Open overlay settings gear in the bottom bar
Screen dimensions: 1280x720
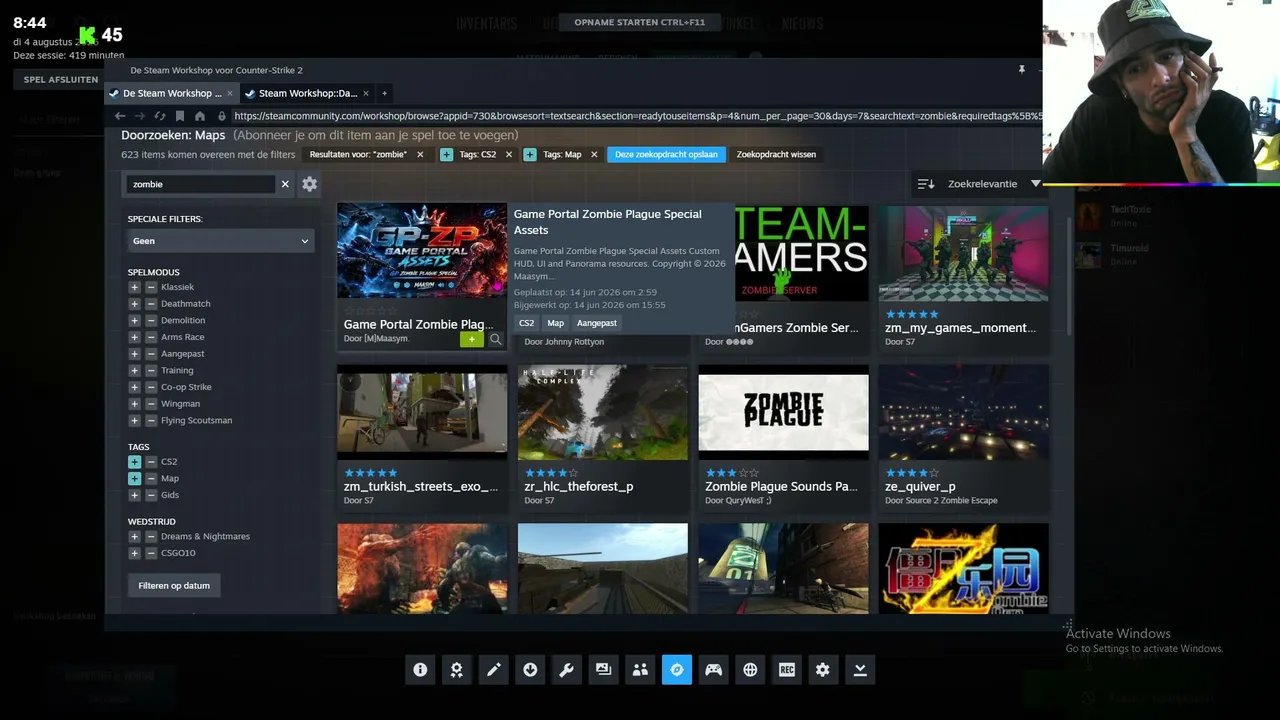tap(823, 670)
